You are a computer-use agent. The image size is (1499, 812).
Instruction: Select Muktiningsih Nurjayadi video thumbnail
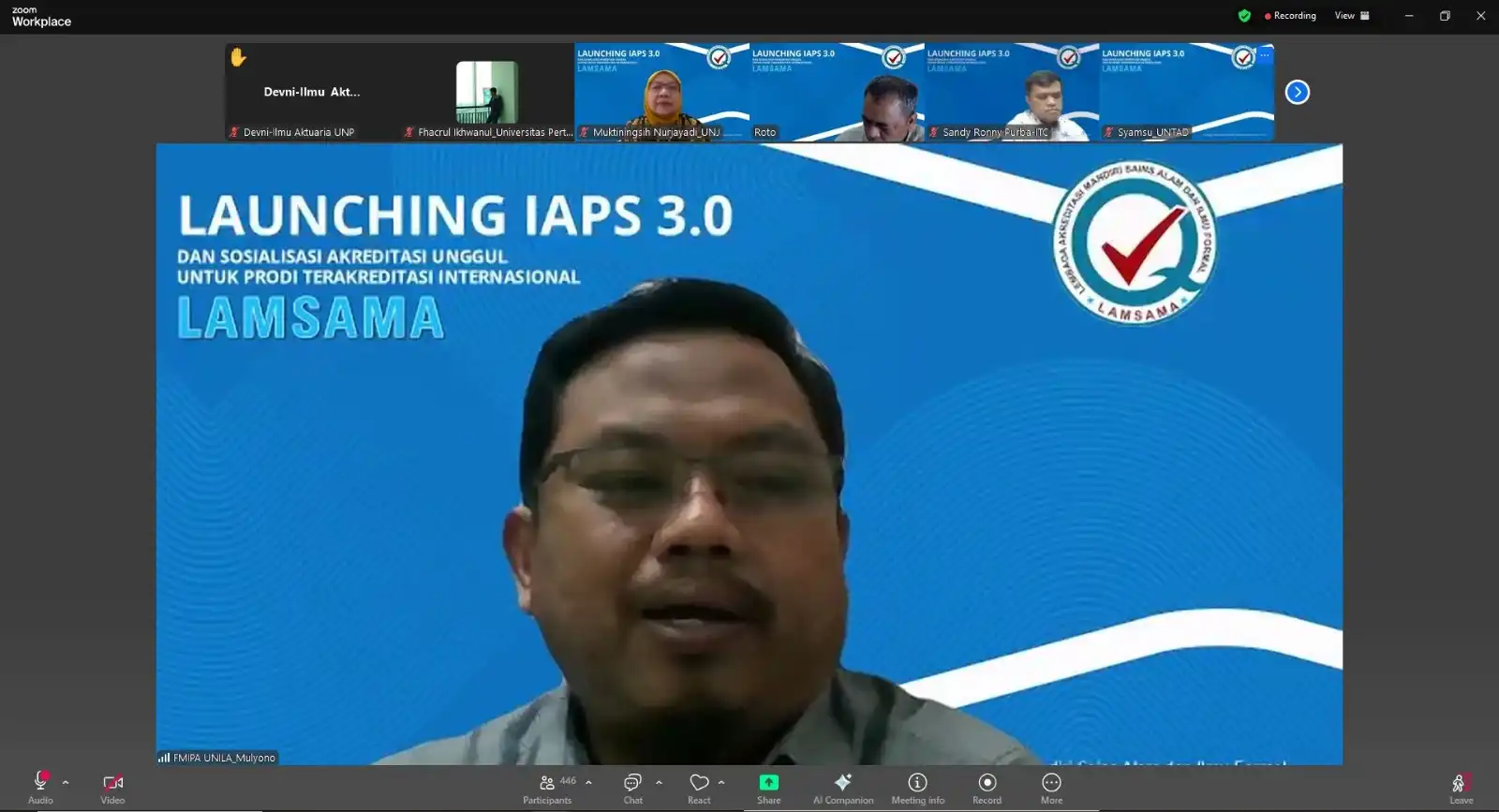point(661,92)
